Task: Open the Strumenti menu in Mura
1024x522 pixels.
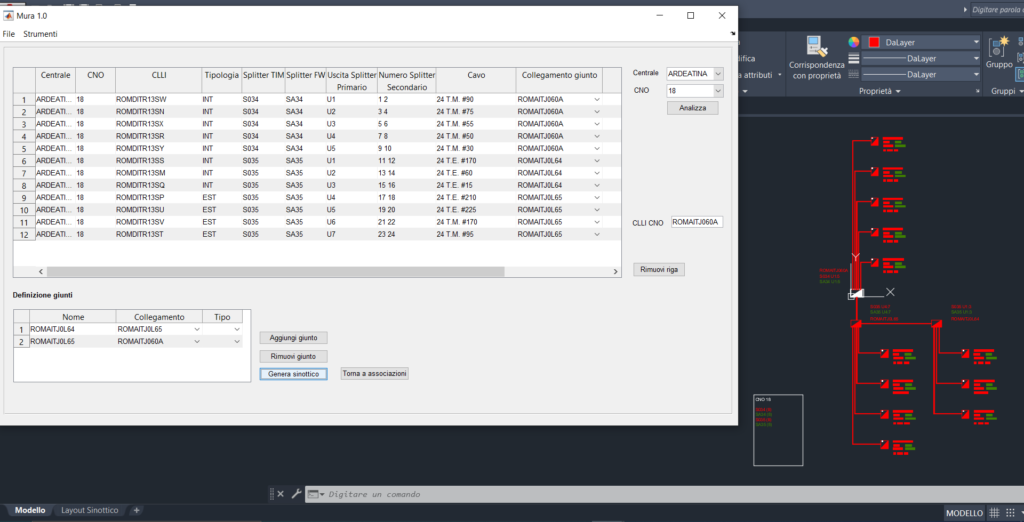Action: point(40,34)
